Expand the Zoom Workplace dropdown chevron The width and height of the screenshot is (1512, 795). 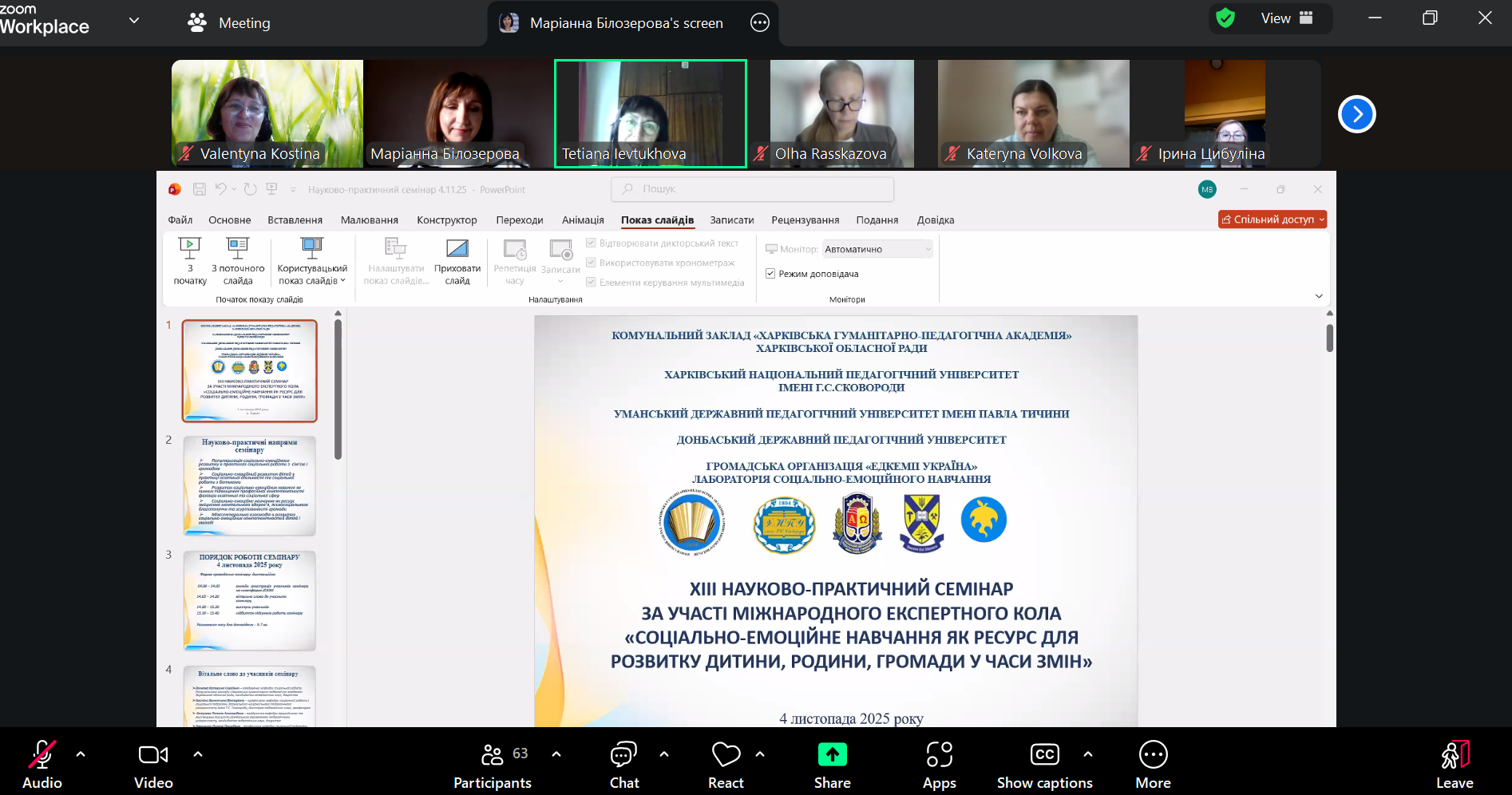coord(134,21)
